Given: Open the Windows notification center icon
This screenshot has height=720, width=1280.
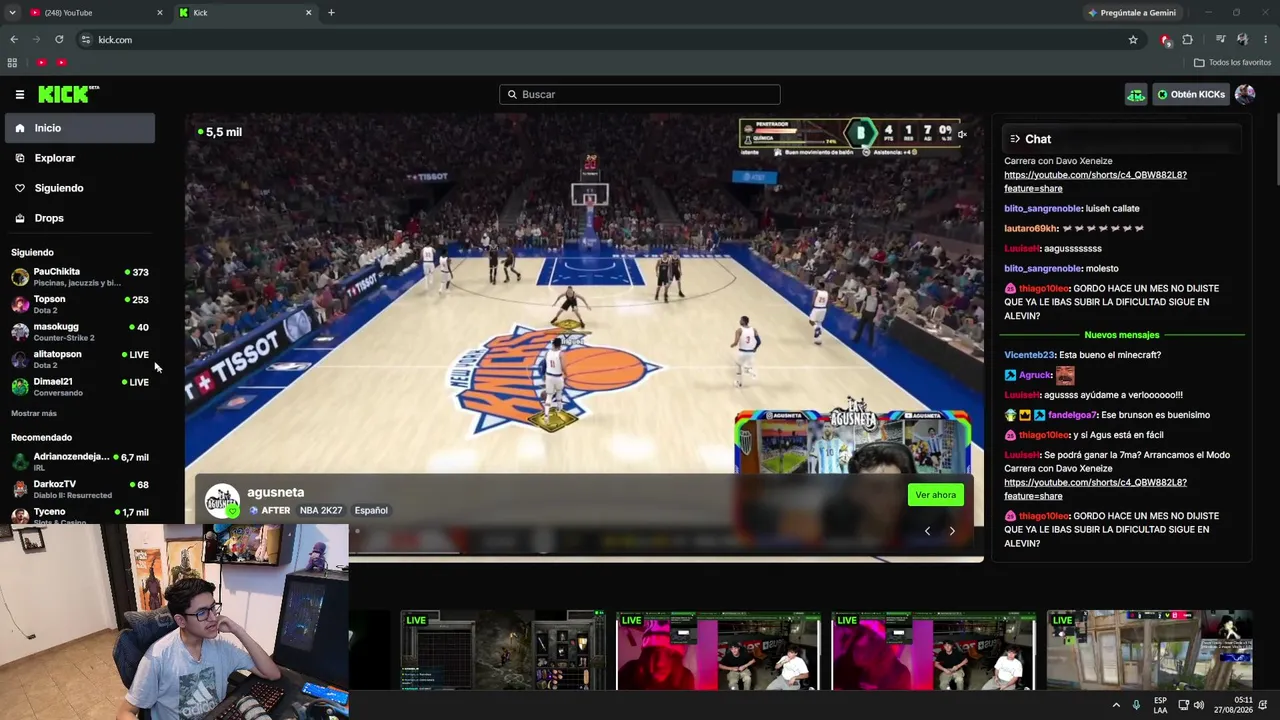Looking at the screenshot, I should point(1263,705).
